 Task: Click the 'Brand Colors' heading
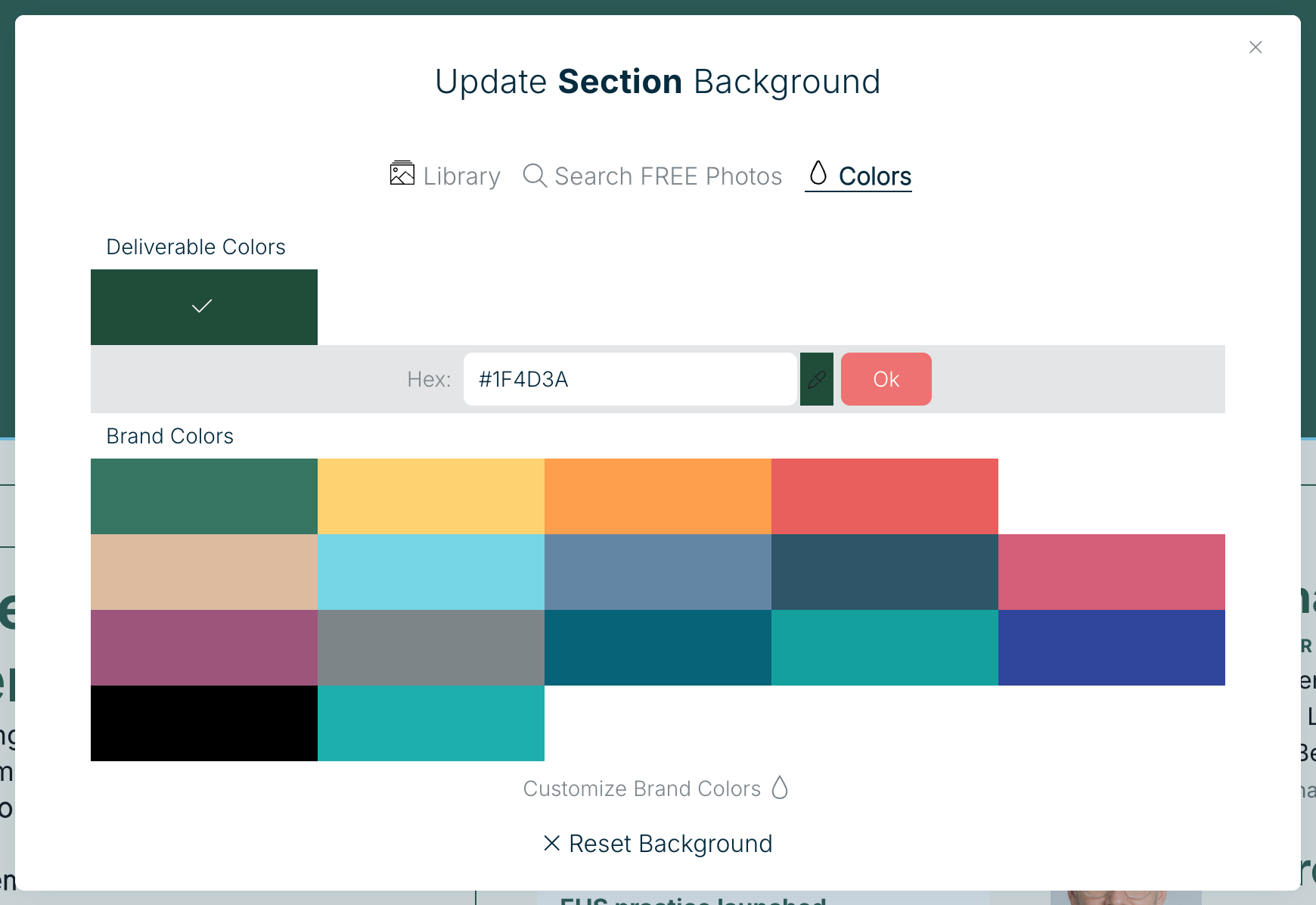170,436
